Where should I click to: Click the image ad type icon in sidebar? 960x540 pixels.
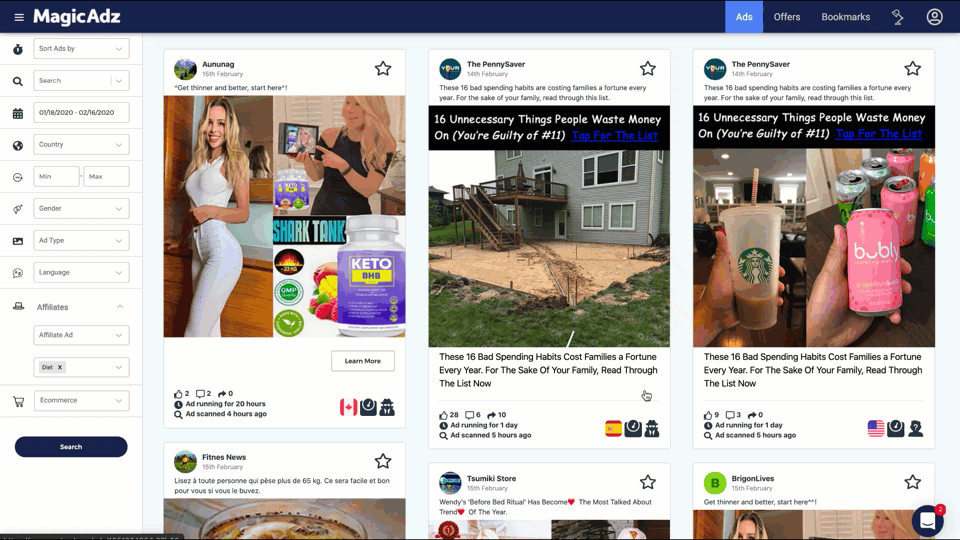point(18,241)
